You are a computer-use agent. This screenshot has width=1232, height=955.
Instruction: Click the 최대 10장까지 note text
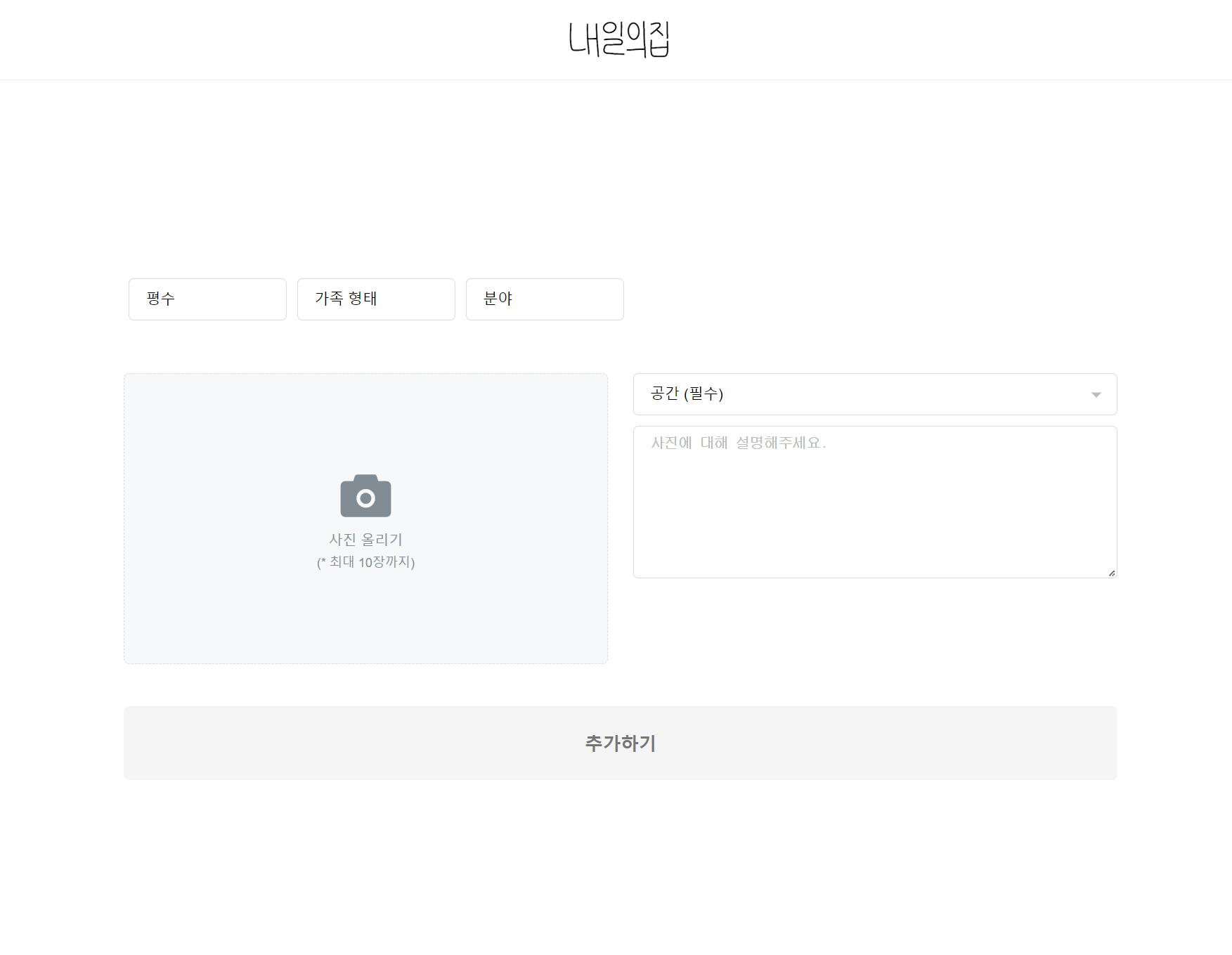(365, 561)
